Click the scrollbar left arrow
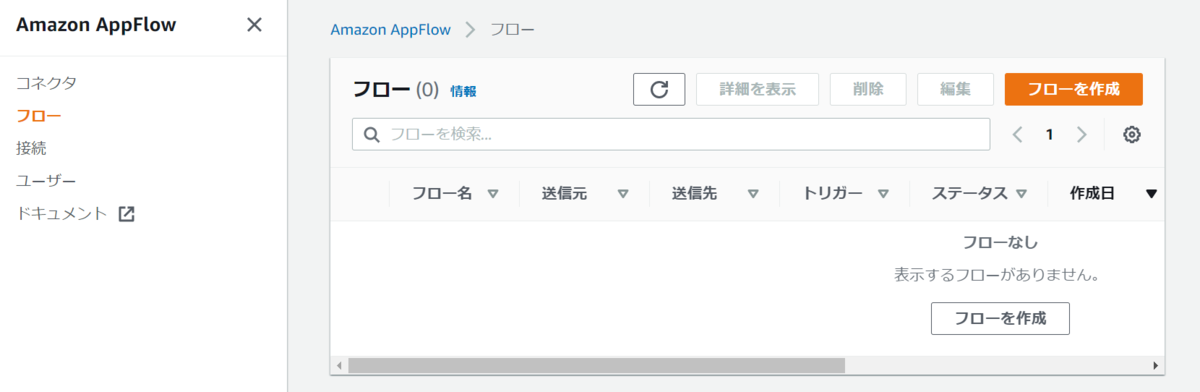The image size is (1200, 392). (339, 366)
